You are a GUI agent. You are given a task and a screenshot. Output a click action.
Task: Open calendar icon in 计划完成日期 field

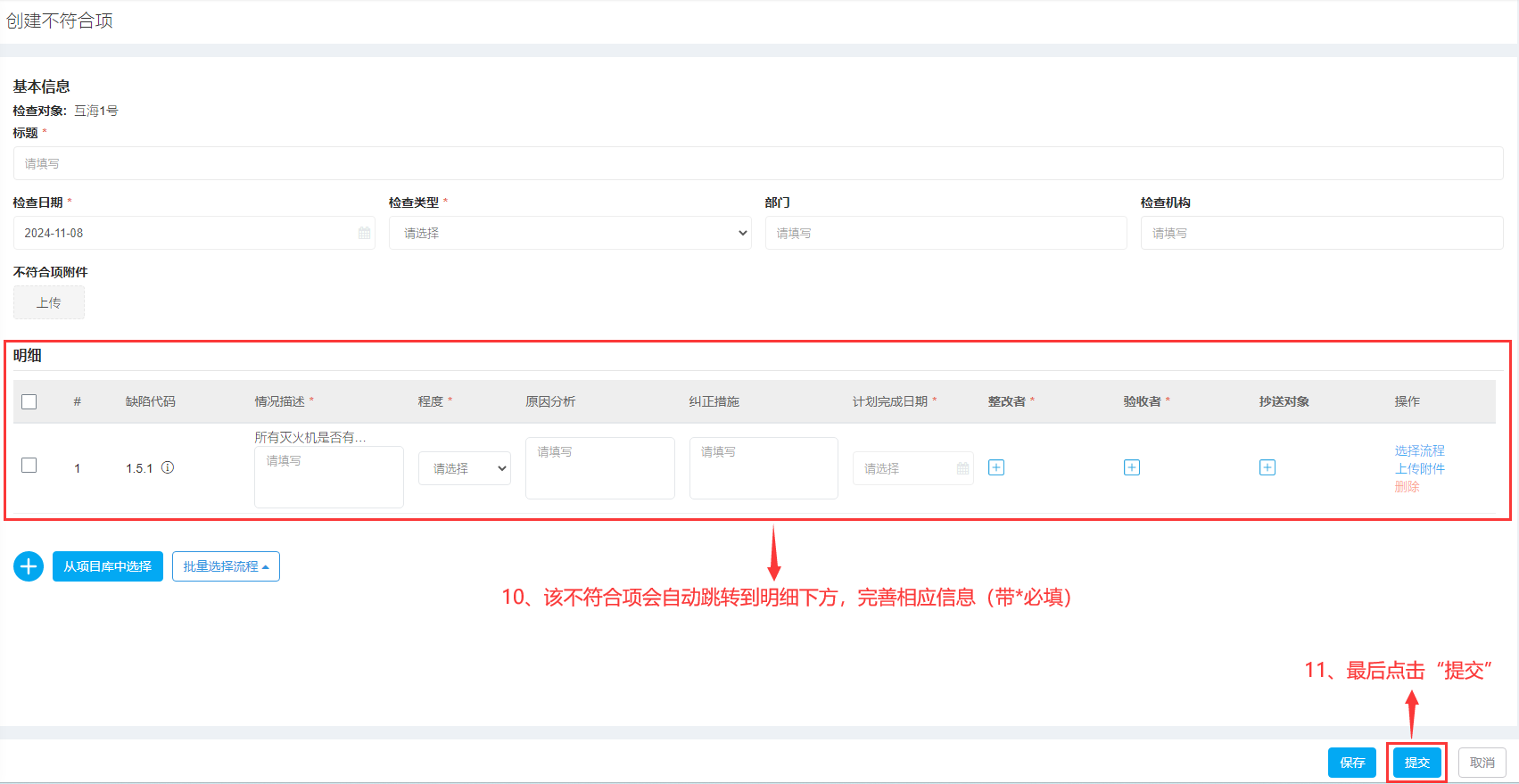[x=962, y=468]
